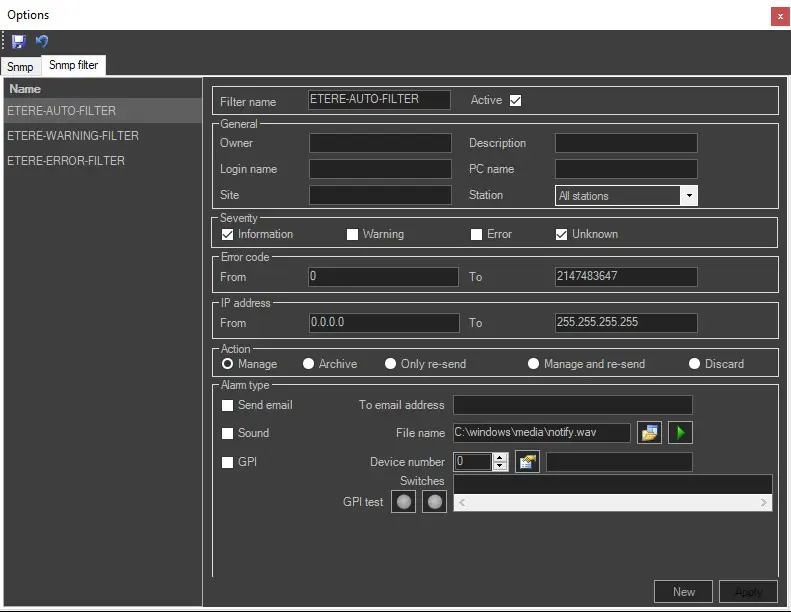The image size is (791, 612).
Task: Play the notify.wav sound with green arrow
Action: pyautogui.click(x=681, y=433)
